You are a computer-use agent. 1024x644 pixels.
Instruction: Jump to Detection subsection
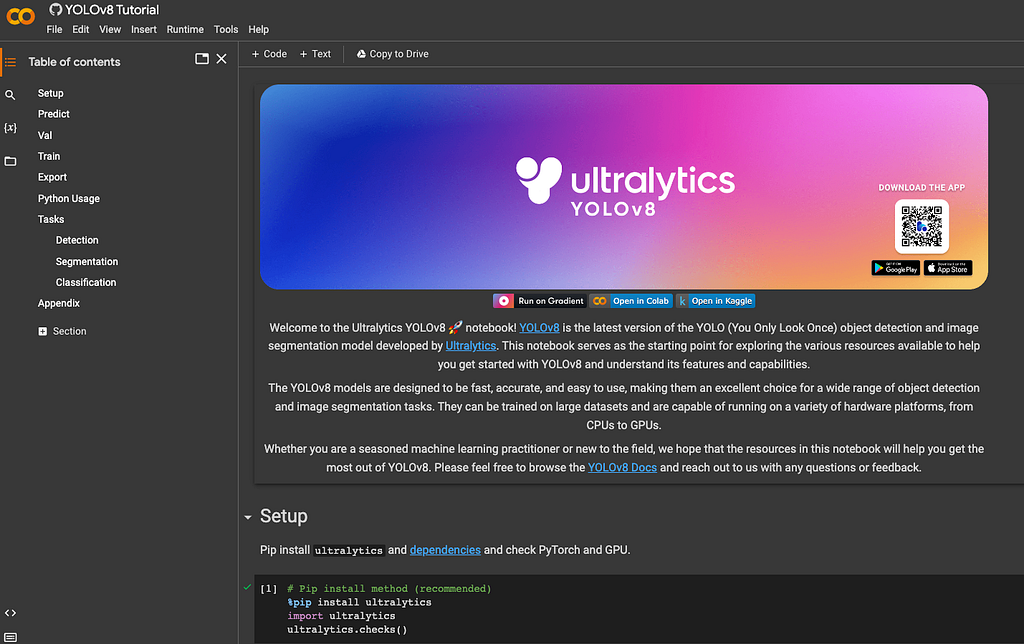77,240
